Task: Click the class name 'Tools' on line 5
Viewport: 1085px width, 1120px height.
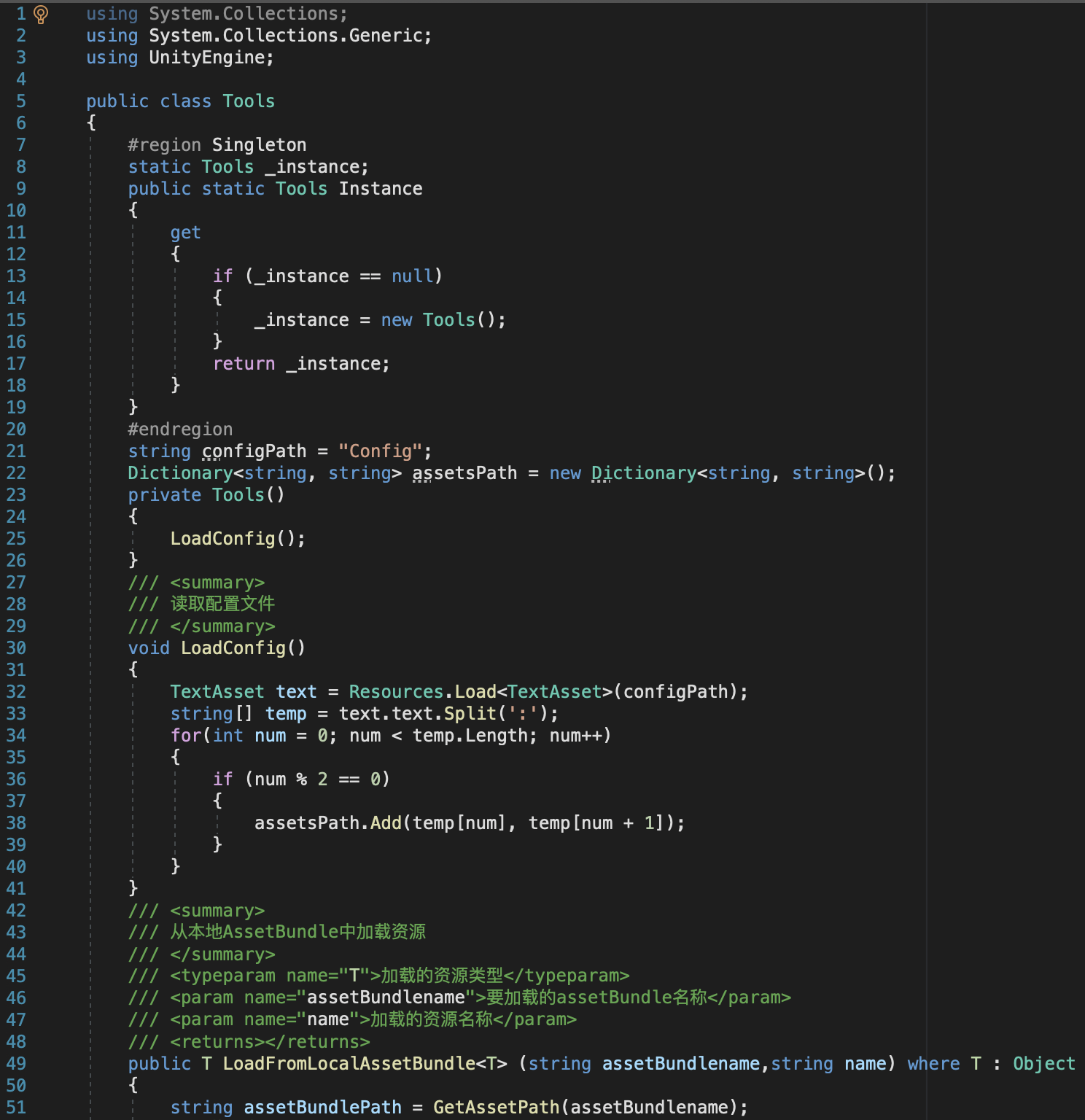Action: click(249, 101)
